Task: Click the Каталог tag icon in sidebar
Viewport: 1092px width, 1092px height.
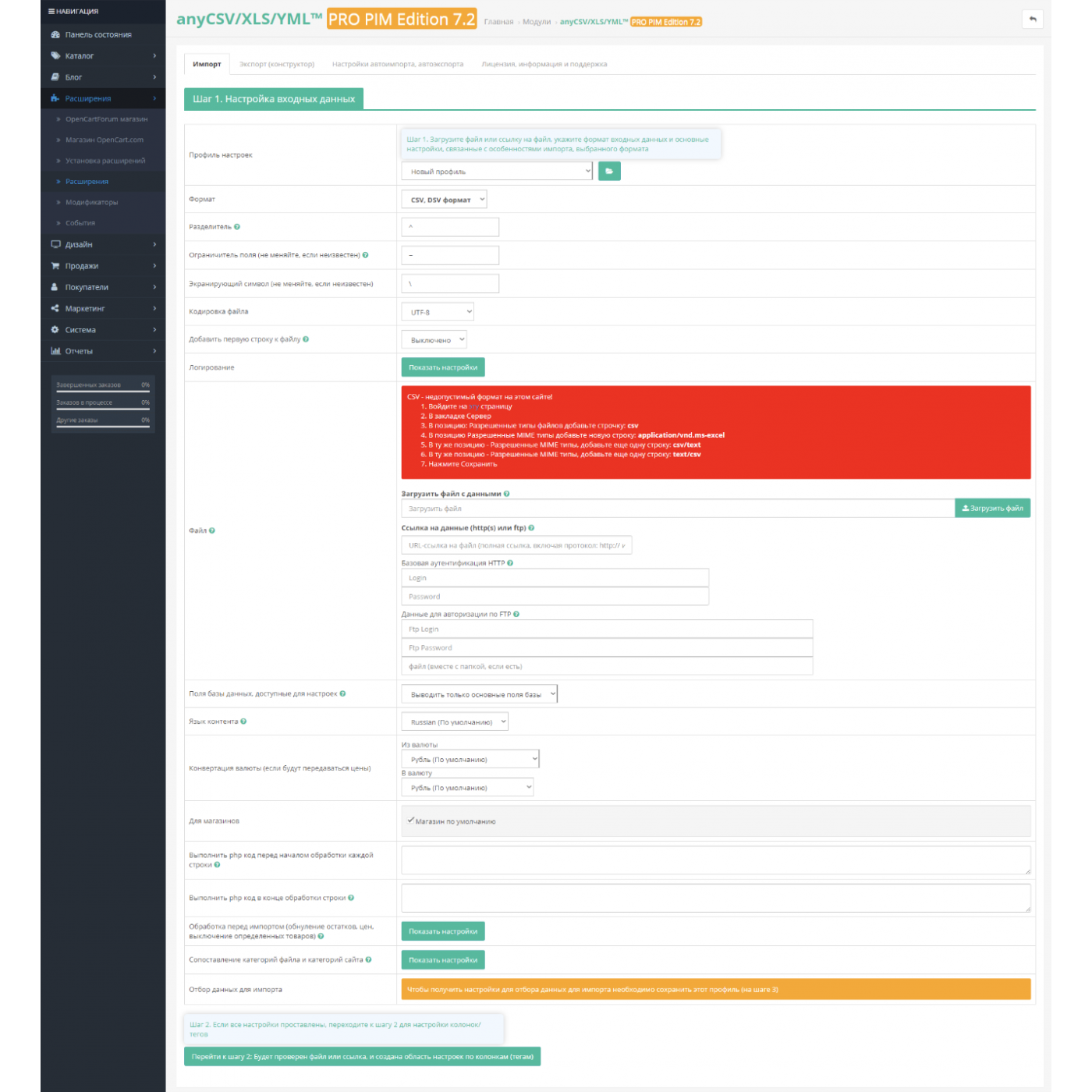Action: [55, 56]
